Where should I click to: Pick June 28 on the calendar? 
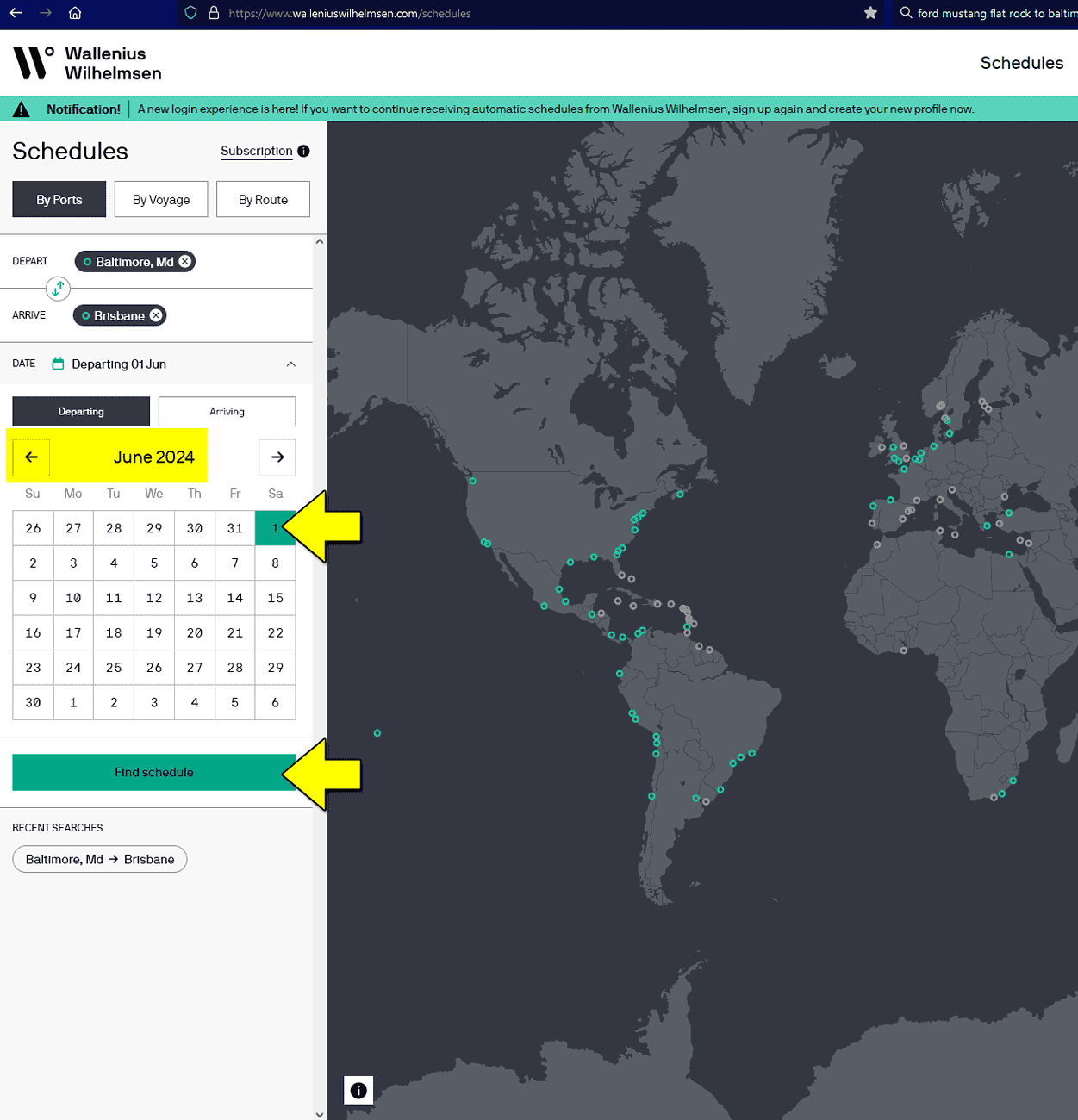pos(235,668)
